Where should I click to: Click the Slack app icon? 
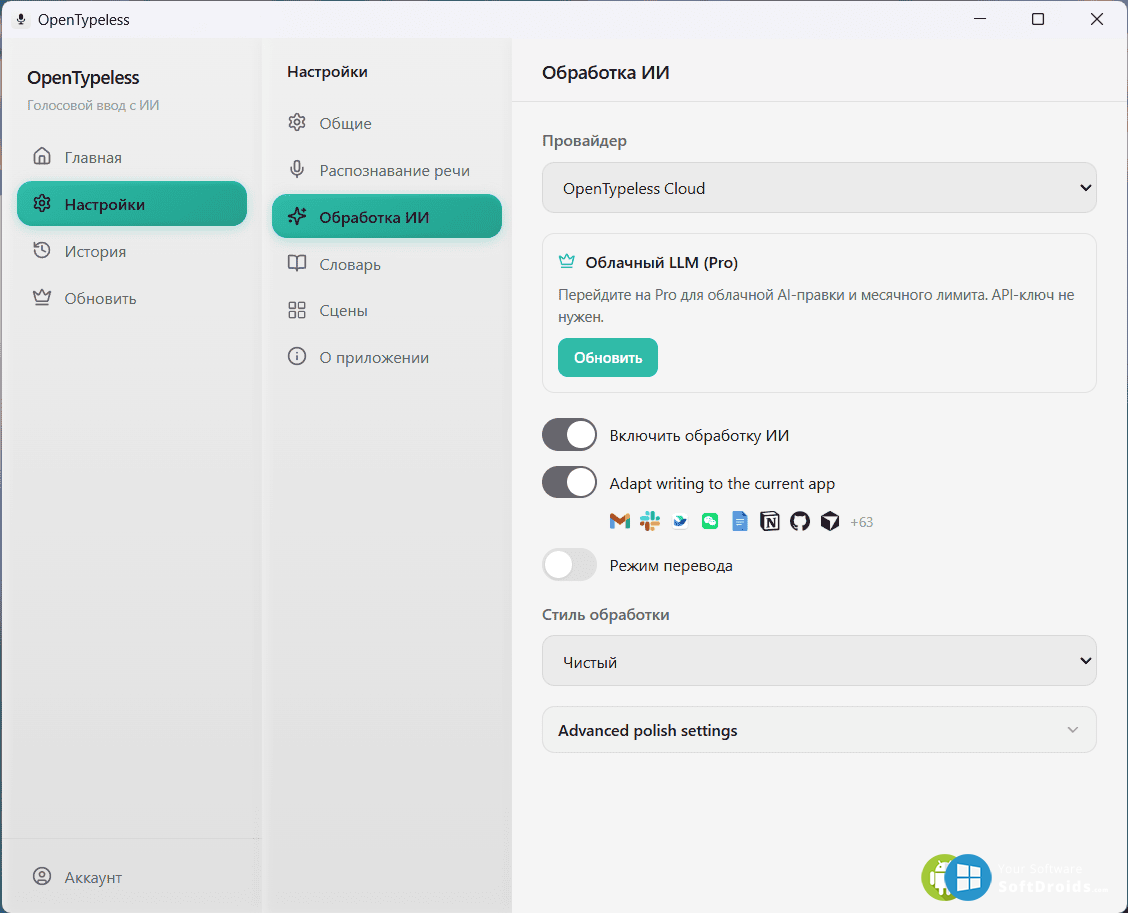point(650,521)
